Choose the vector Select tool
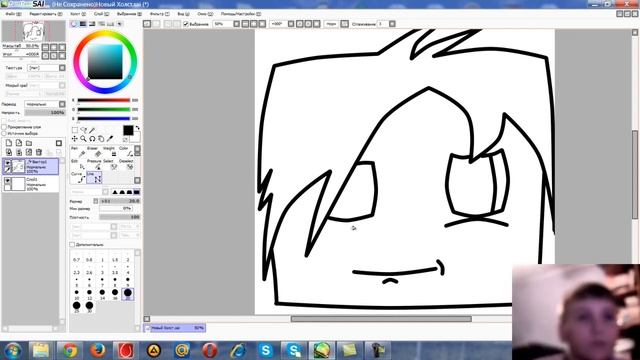Screen dimensions: 640x360 click(x=110, y=164)
